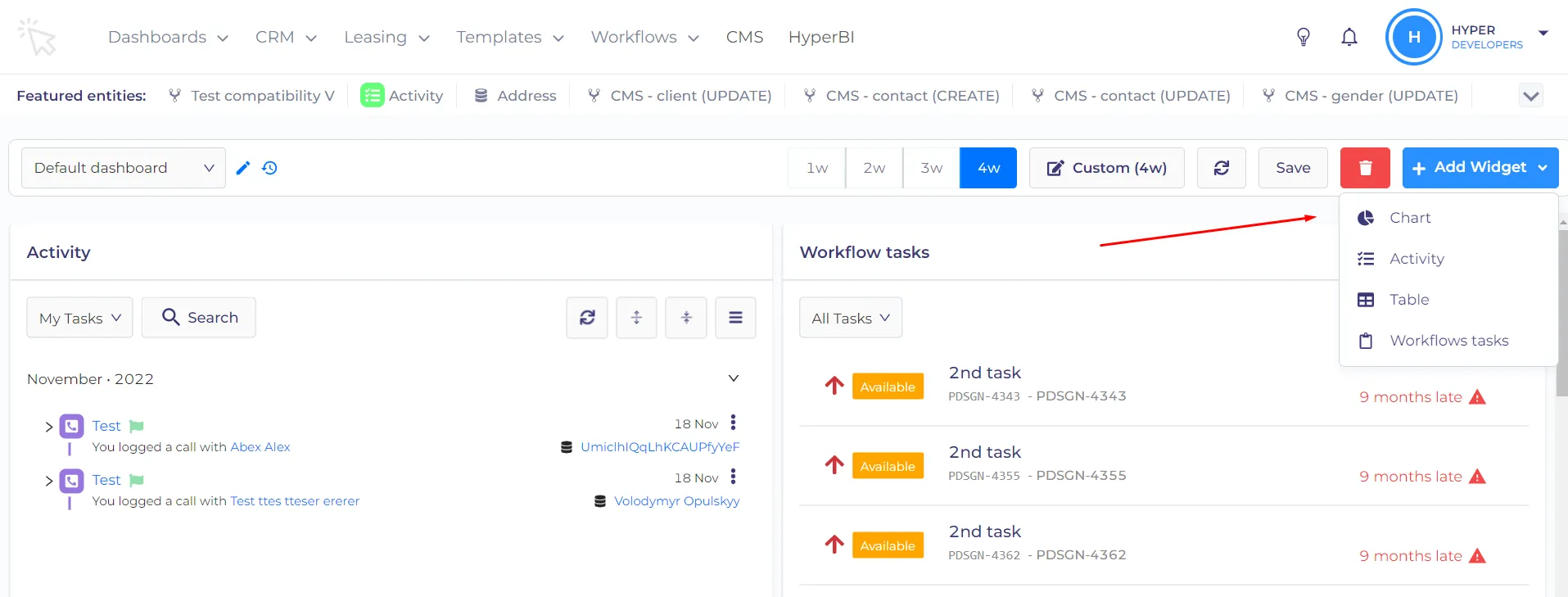Click phone icon of first Test activity
This screenshot has width=1568, height=597.
click(72, 426)
